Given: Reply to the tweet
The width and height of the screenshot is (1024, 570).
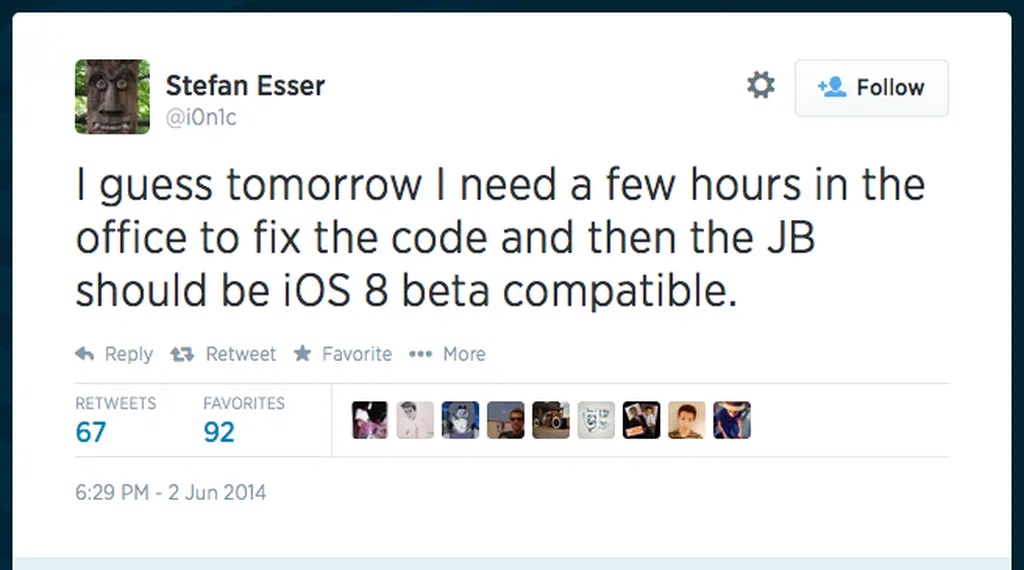Looking at the screenshot, I should [115, 354].
